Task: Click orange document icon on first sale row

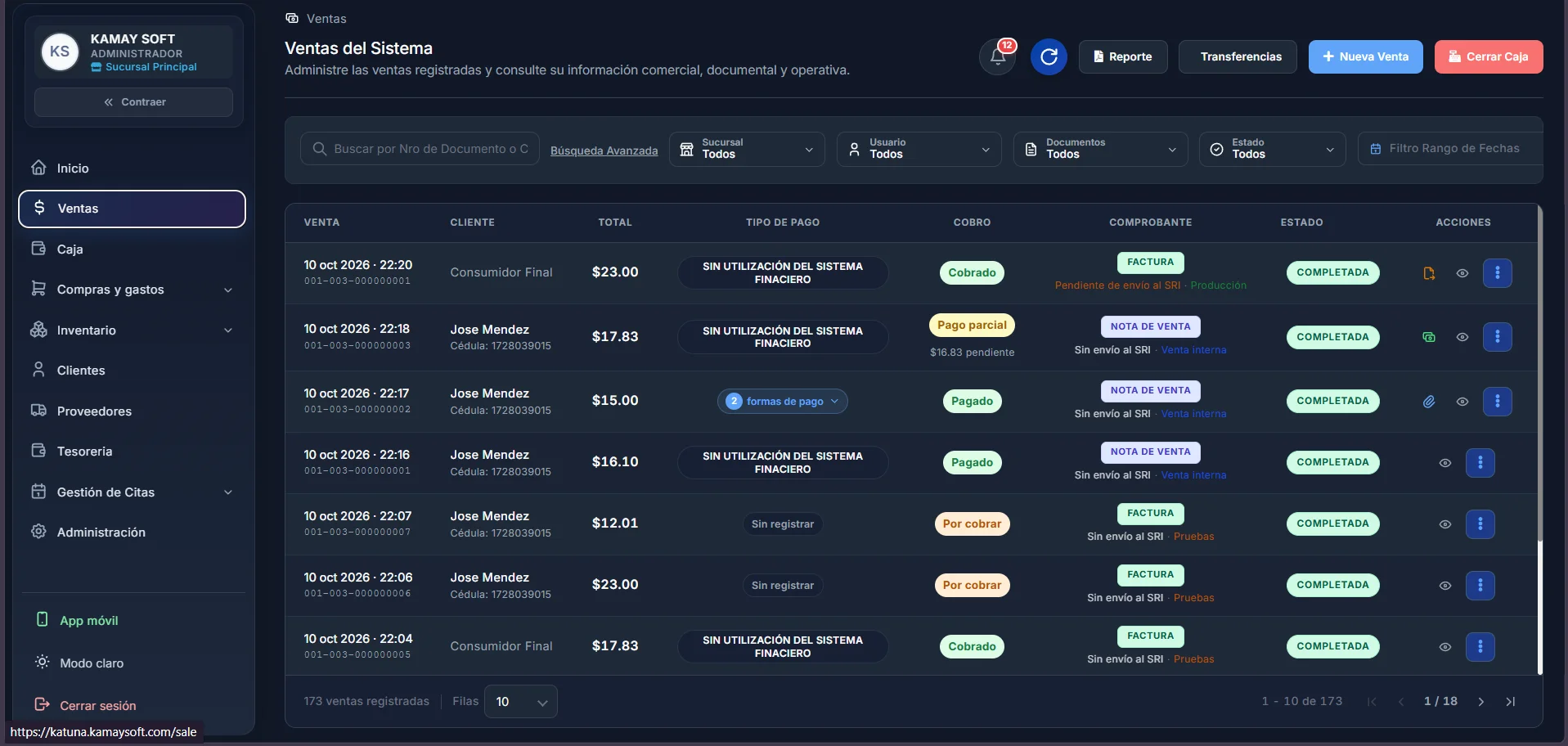Action: pos(1429,273)
